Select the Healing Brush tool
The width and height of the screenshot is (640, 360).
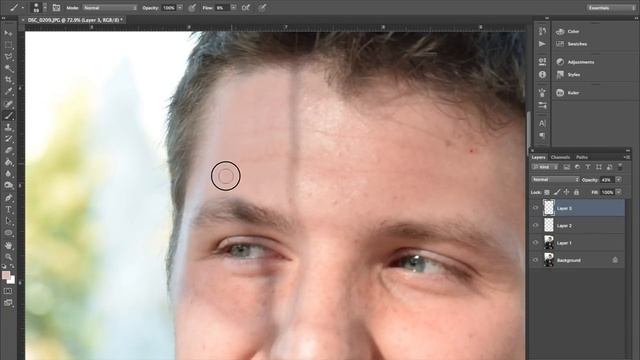coord(8,104)
